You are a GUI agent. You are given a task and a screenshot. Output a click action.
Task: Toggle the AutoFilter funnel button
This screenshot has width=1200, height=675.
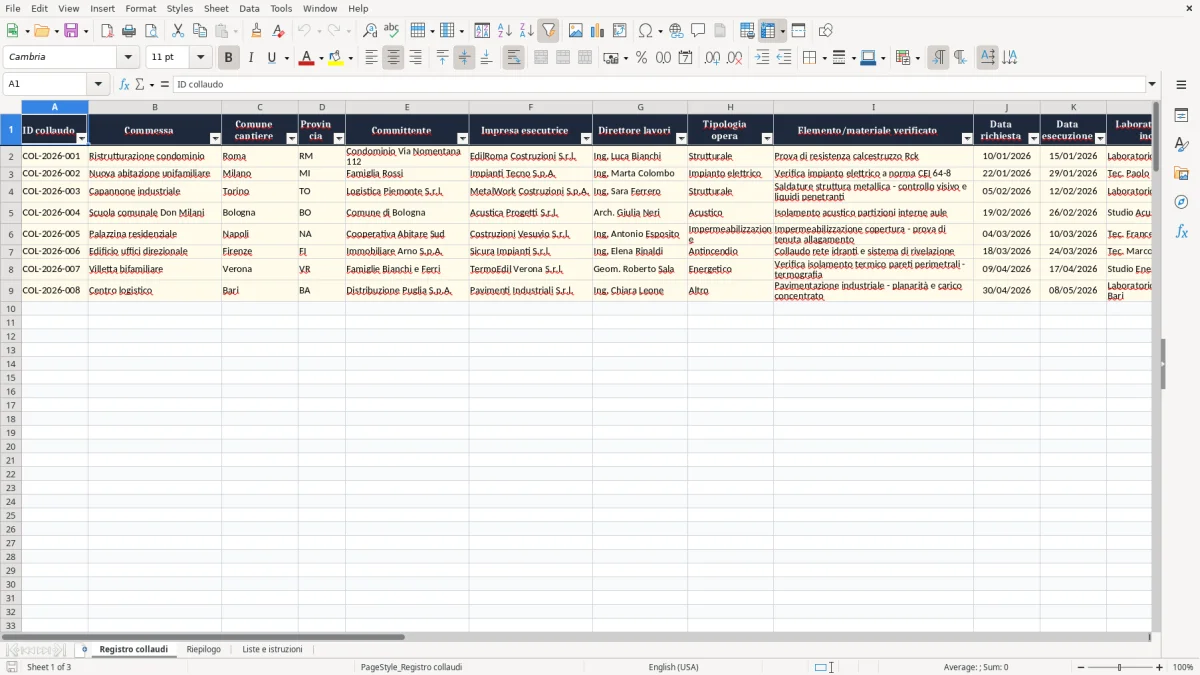(548, 31)
